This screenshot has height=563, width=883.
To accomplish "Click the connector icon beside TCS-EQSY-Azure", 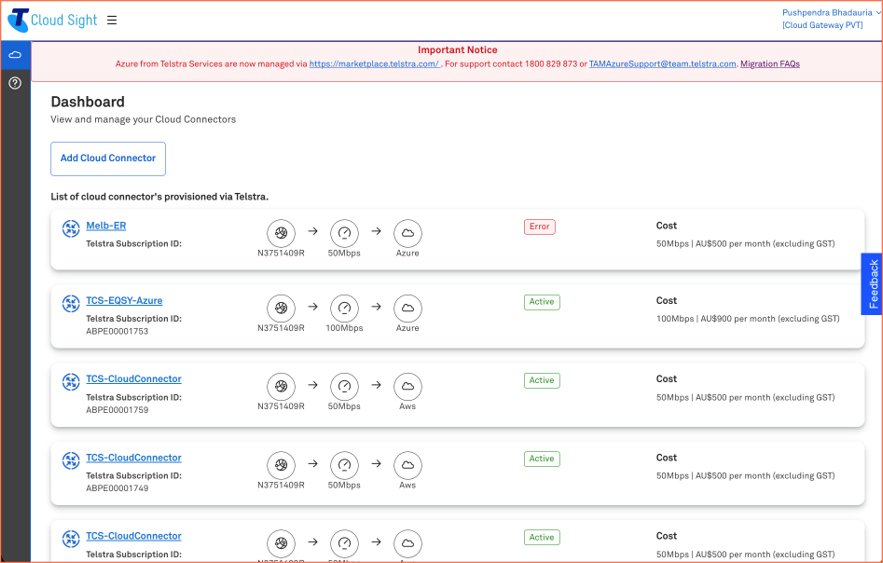I will click(71, 303).
